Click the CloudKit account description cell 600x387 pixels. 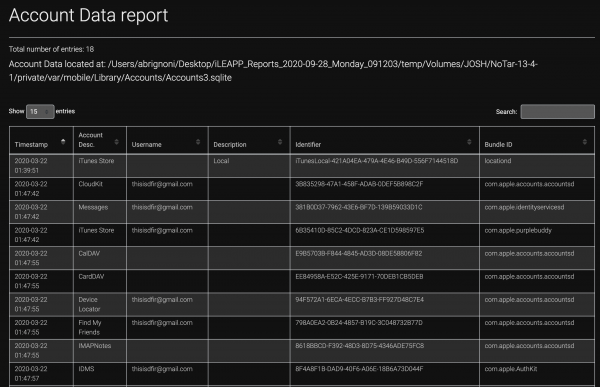pos(91,184)
